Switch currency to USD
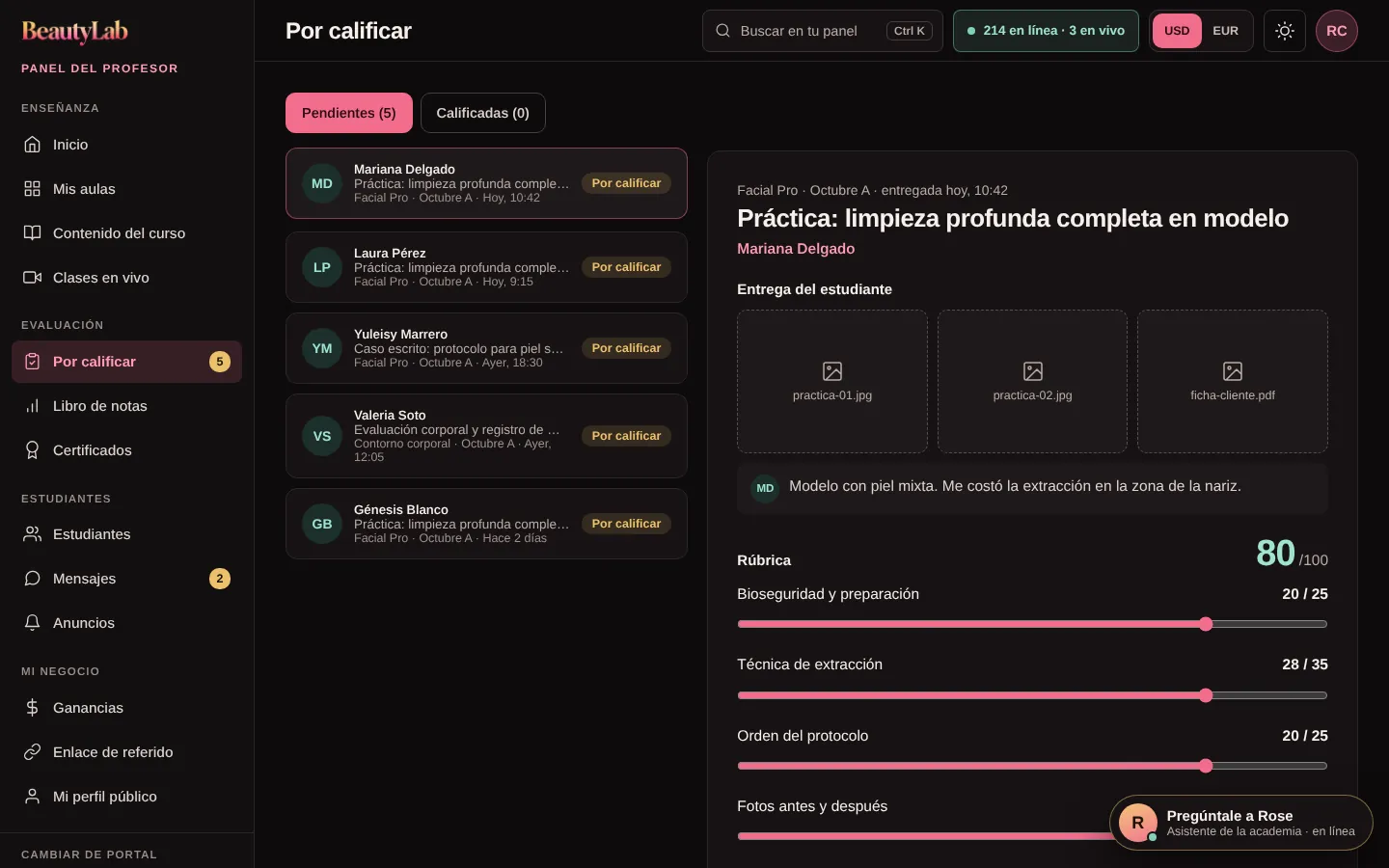Screen dimensions: 1389x868 pyautogui.click(x=1177, y=31)
